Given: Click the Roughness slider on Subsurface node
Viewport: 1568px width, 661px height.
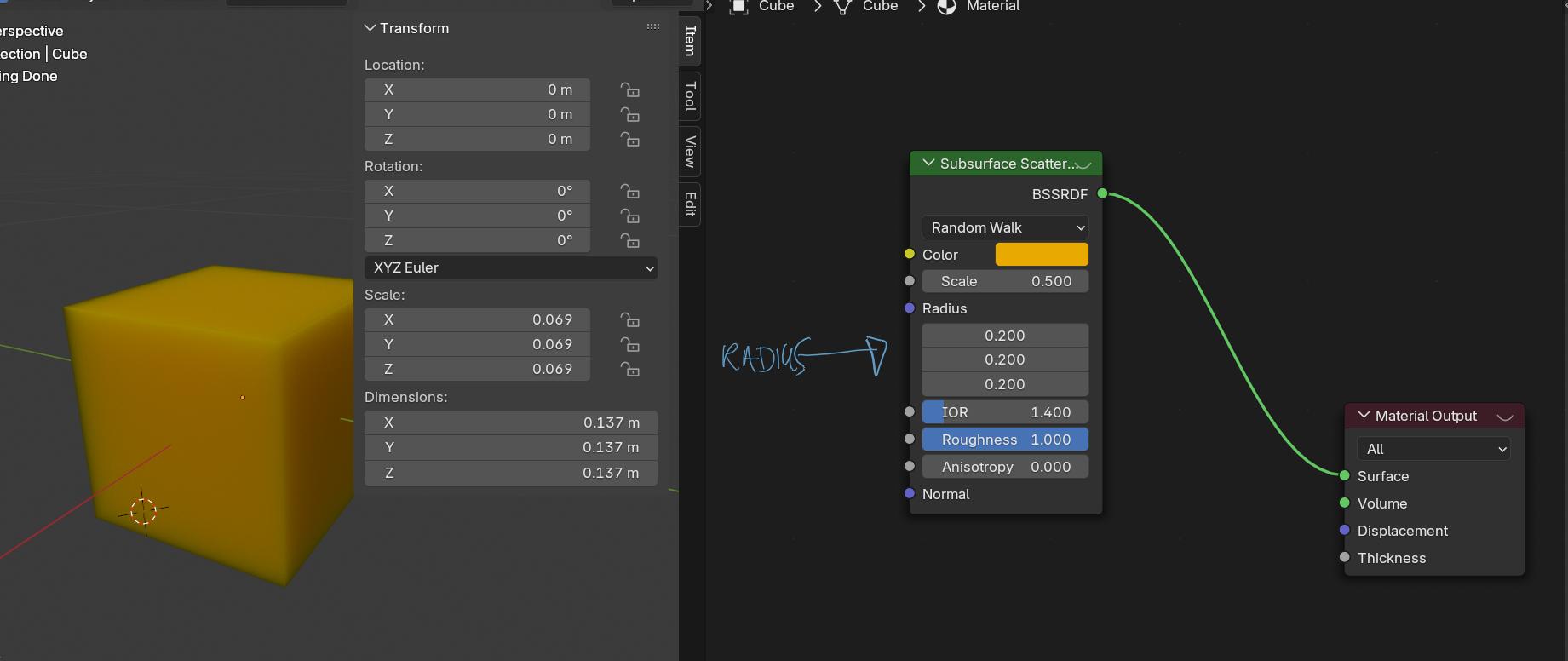Looking at the screenshot, I should (x=1005, y=440).
